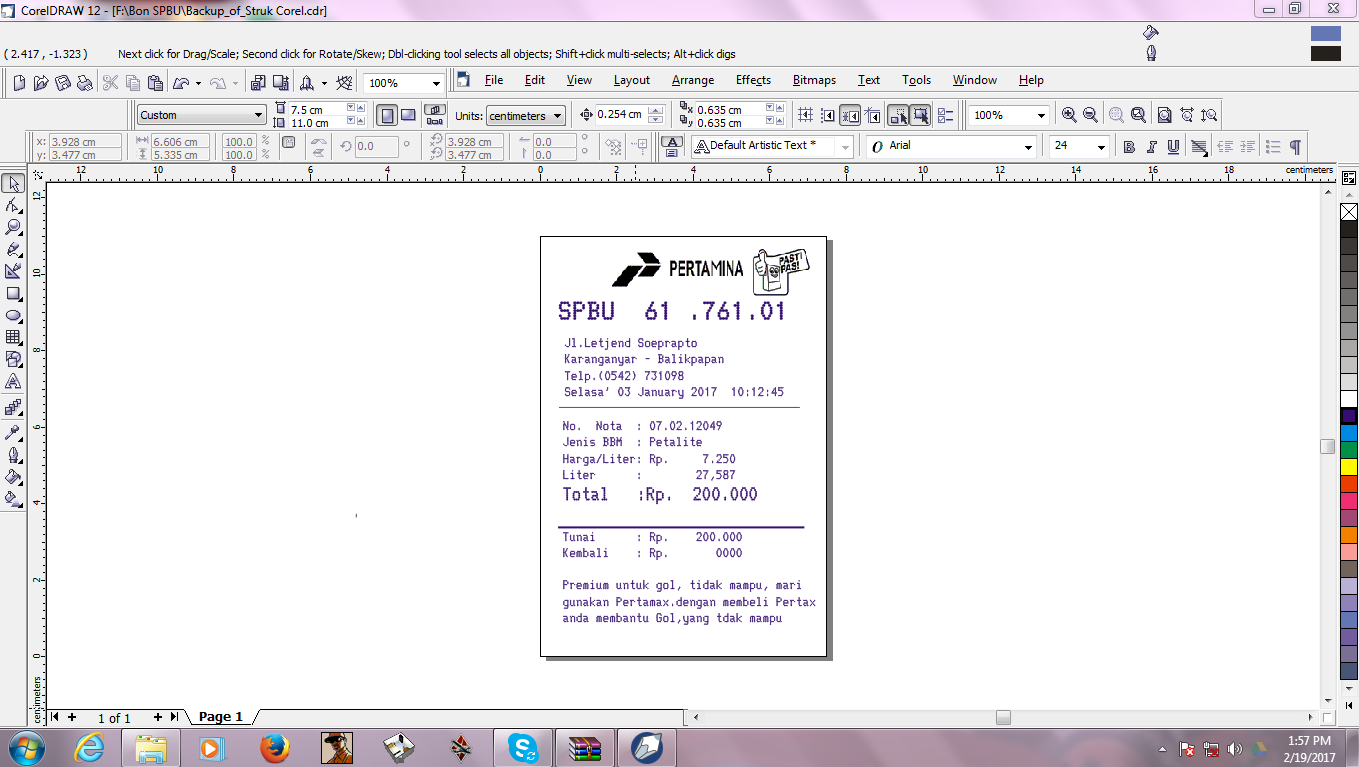Open the Bitmaps menu
The width and height of the screenshot is (1359, 767).
tap(814, 80)
